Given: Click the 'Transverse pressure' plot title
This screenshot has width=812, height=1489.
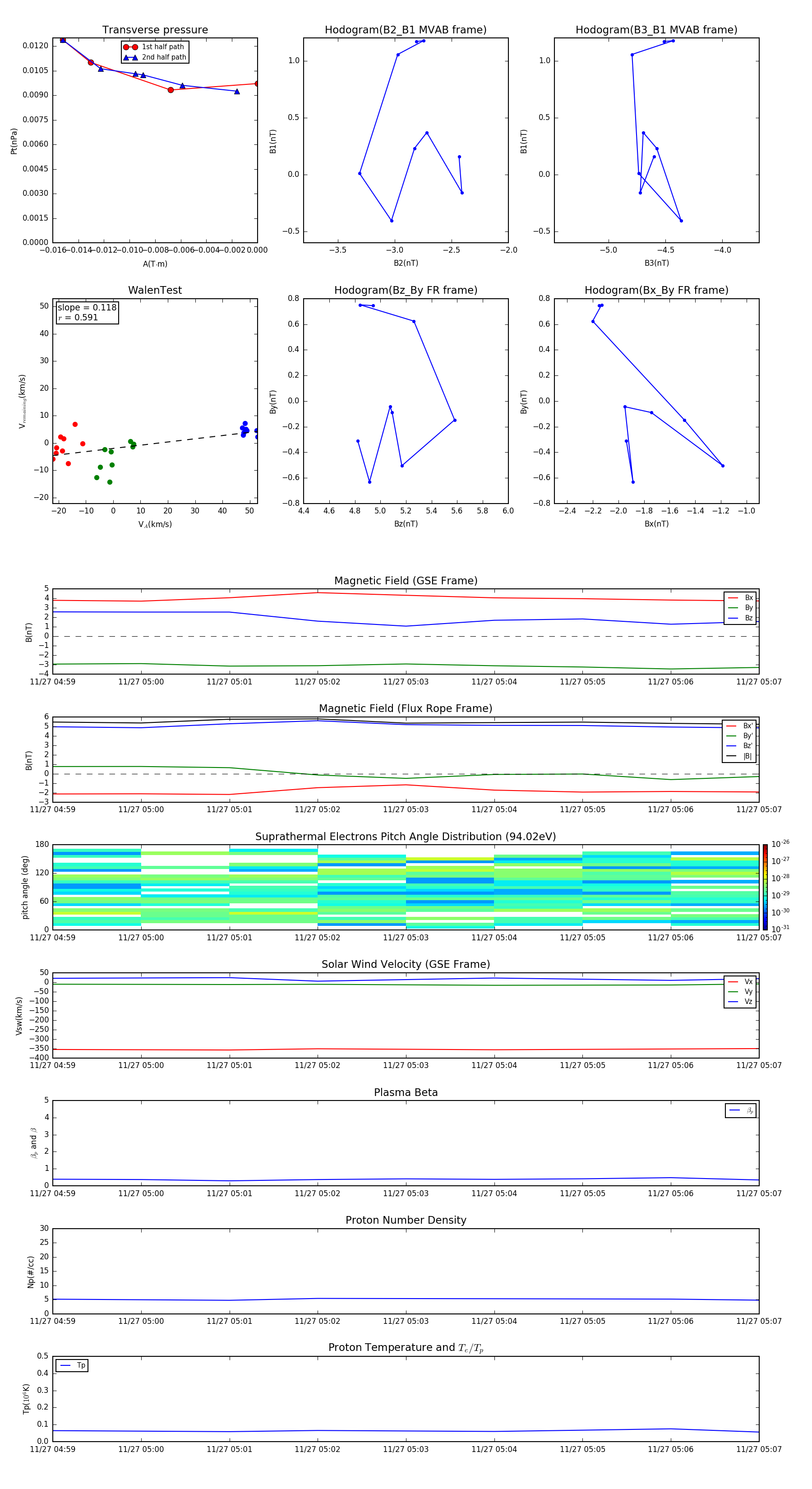Looking at the screenshot, I should (x=155, y=30).
